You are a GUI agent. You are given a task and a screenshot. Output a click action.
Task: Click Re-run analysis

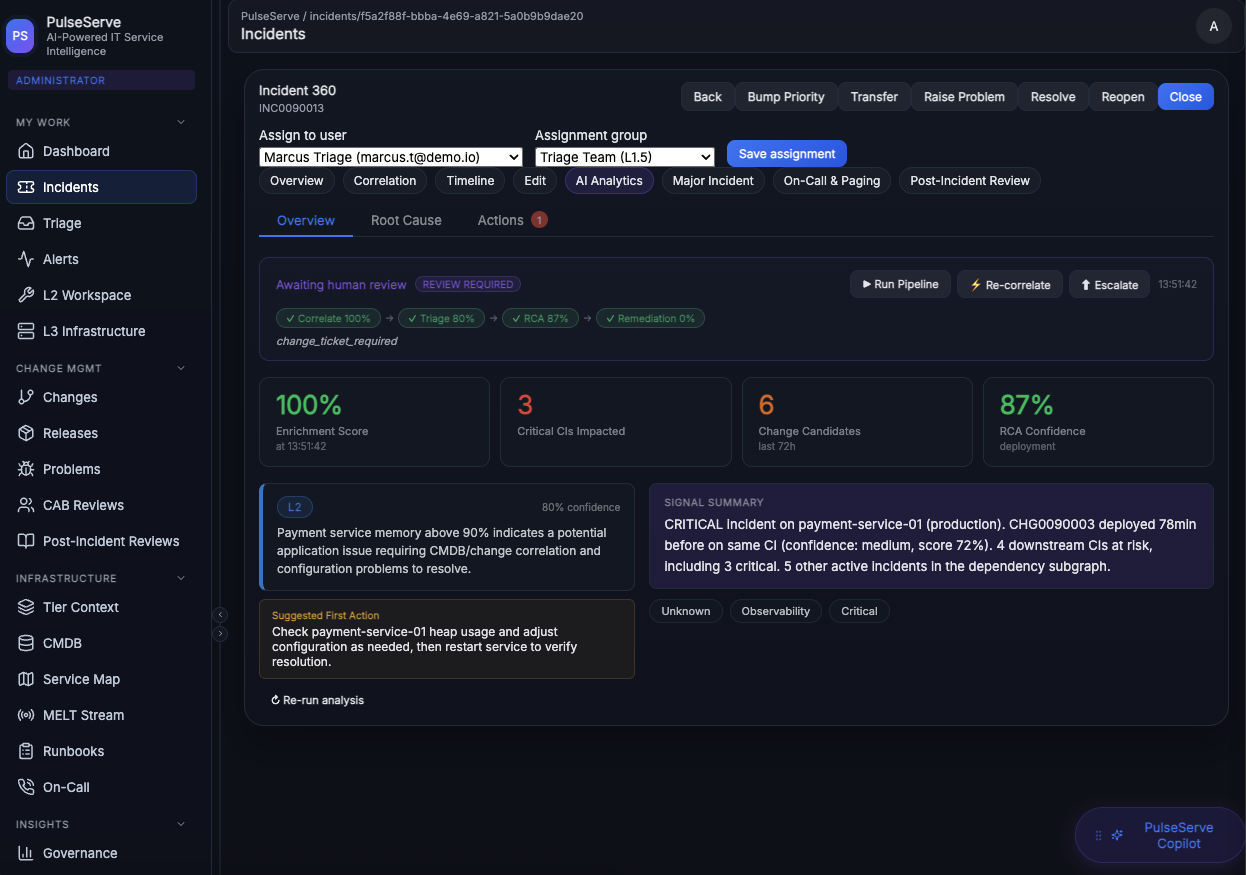pos(317,700)
